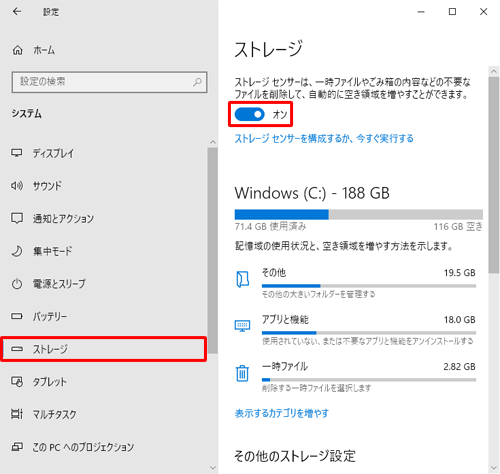
Task: Select バッテリー in the sidebar
Action: coord(103,316)
